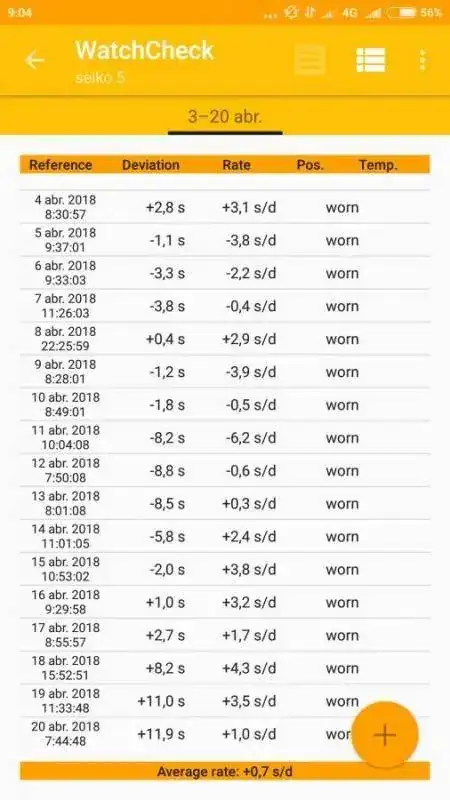
Task: Open the entry with +11,0 s deviation
Action: coord(225,701)
